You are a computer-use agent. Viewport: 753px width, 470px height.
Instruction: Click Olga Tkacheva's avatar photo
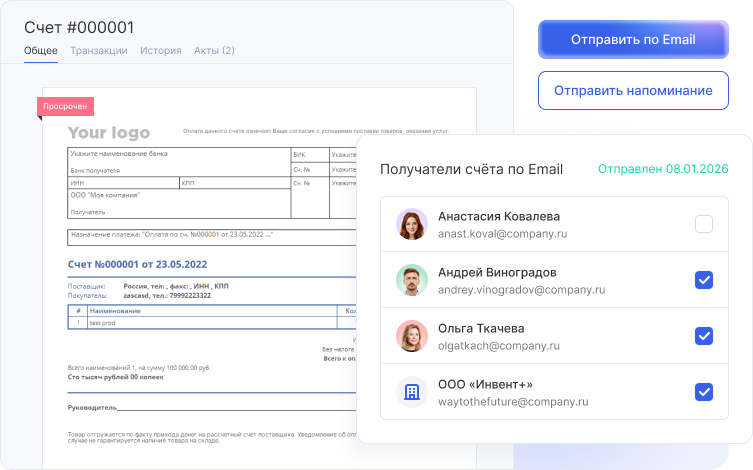click(x=411, y=336)
